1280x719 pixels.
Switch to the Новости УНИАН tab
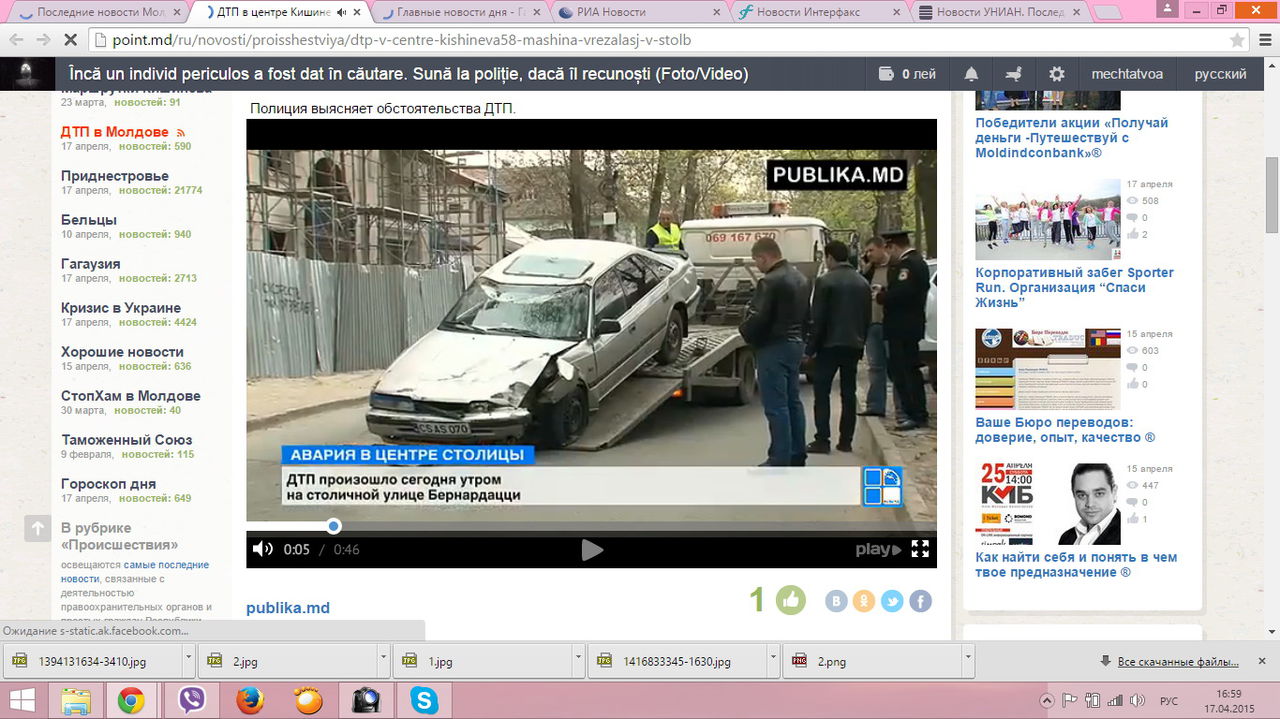pos(998,12)
